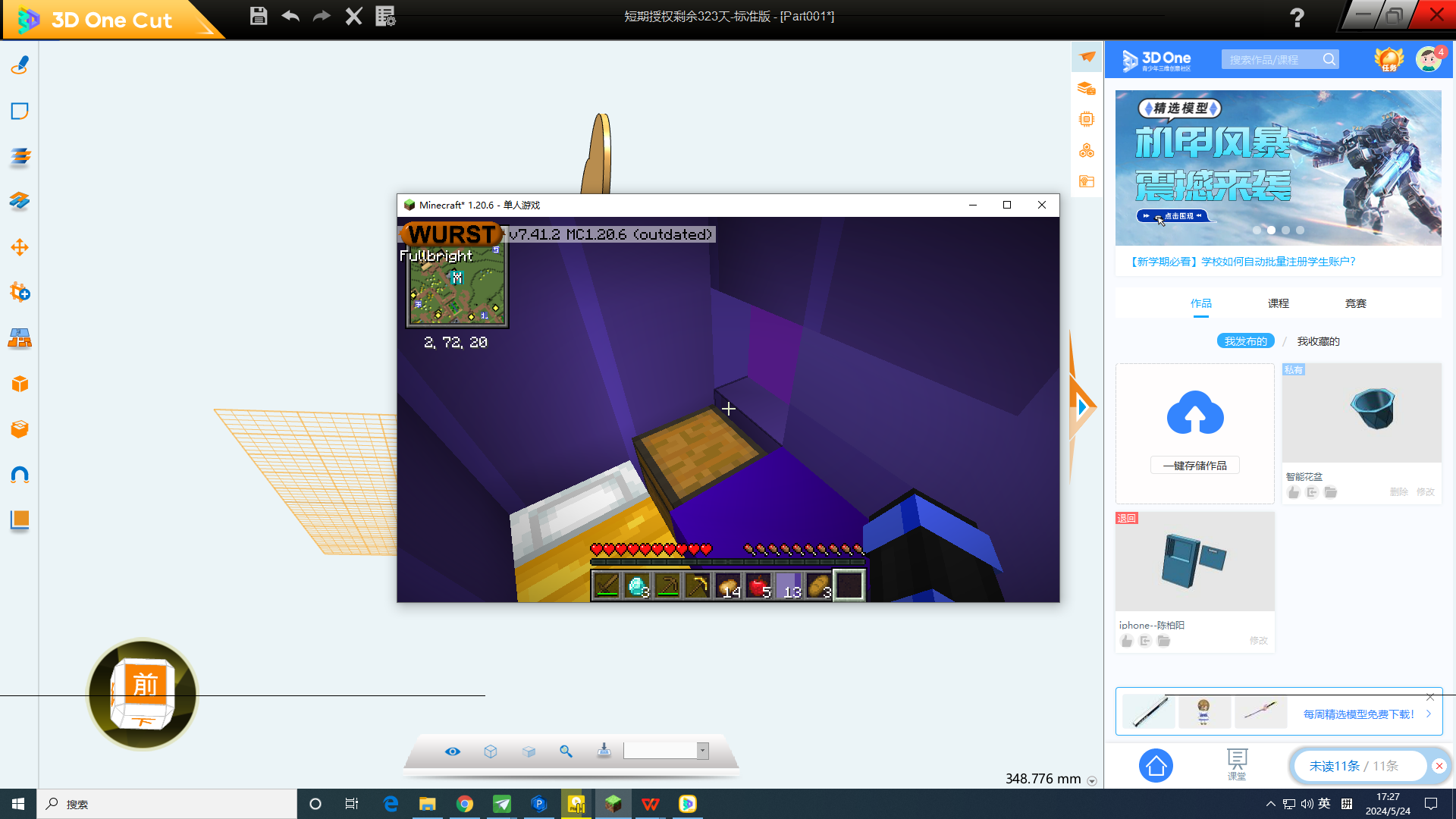Image resolution: width=1456 pixels, height=819 pixels.
Task: Click the blue home button in community panel
Action: 1156,766
